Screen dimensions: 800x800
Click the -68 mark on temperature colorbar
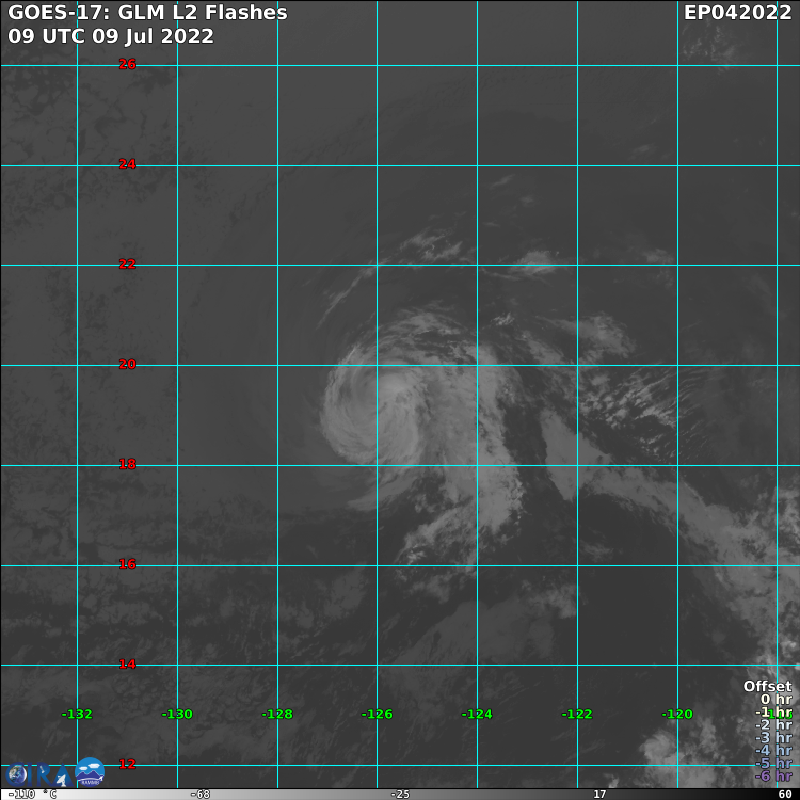tap(200, 794)
